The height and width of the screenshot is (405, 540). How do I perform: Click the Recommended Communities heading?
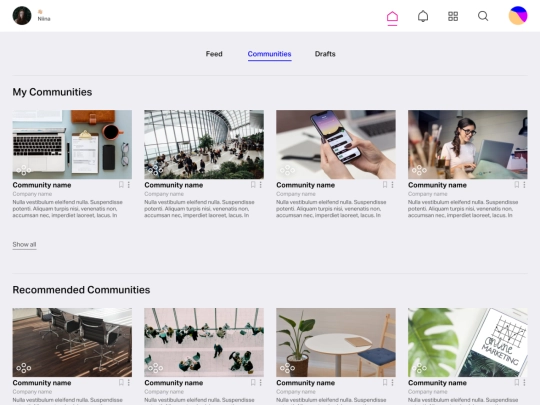tap(81, 290)
